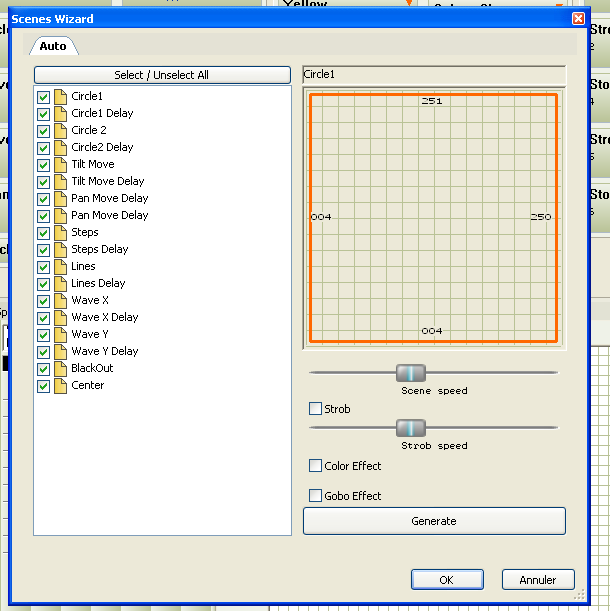610x611 pixels.
Task: Click the Circle1 scene name field
Action: tap(434, 74)
